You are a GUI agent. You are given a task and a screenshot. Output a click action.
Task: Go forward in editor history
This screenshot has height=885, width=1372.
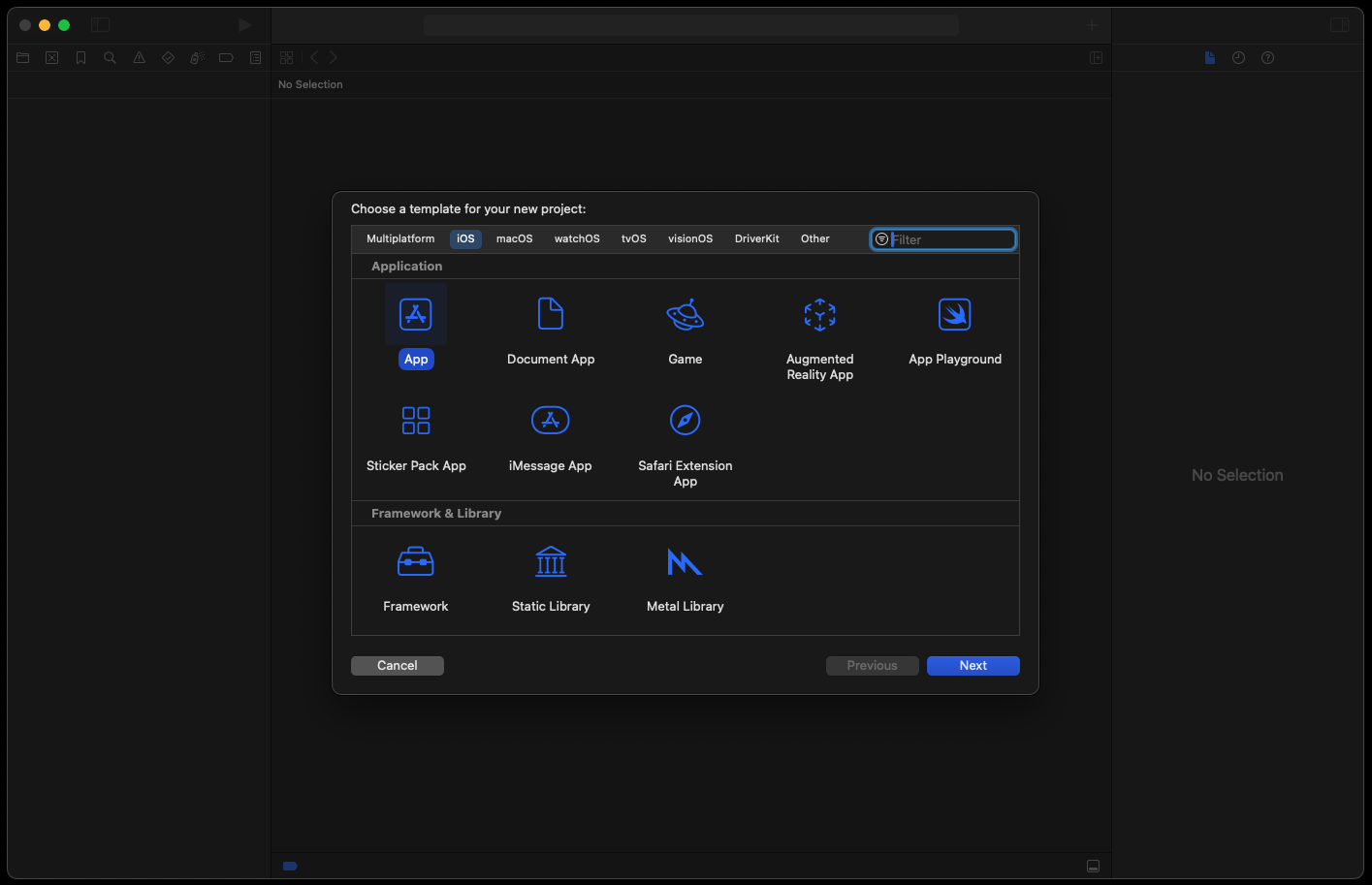coord(334,58)
